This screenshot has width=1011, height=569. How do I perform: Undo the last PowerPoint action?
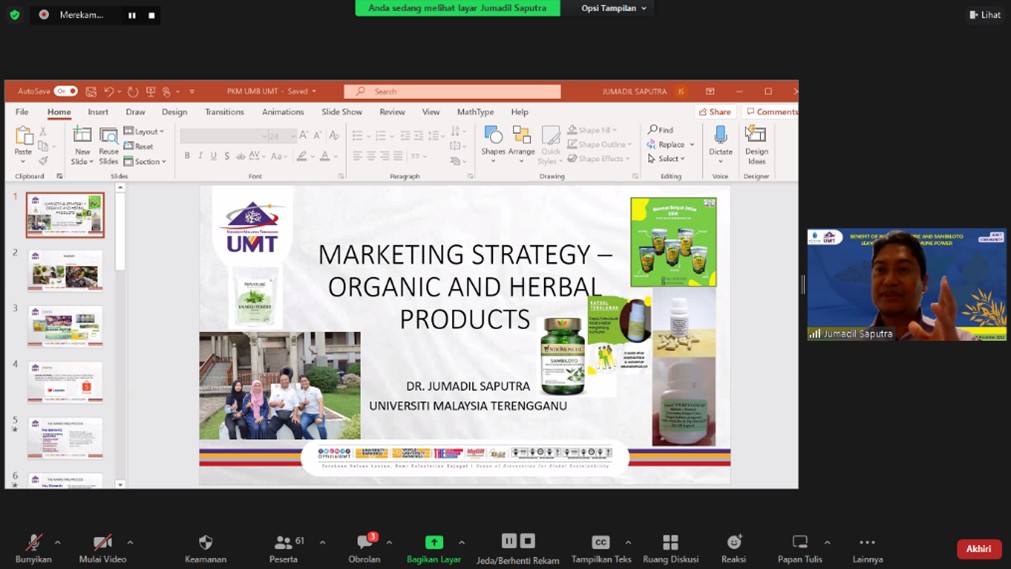109,92
